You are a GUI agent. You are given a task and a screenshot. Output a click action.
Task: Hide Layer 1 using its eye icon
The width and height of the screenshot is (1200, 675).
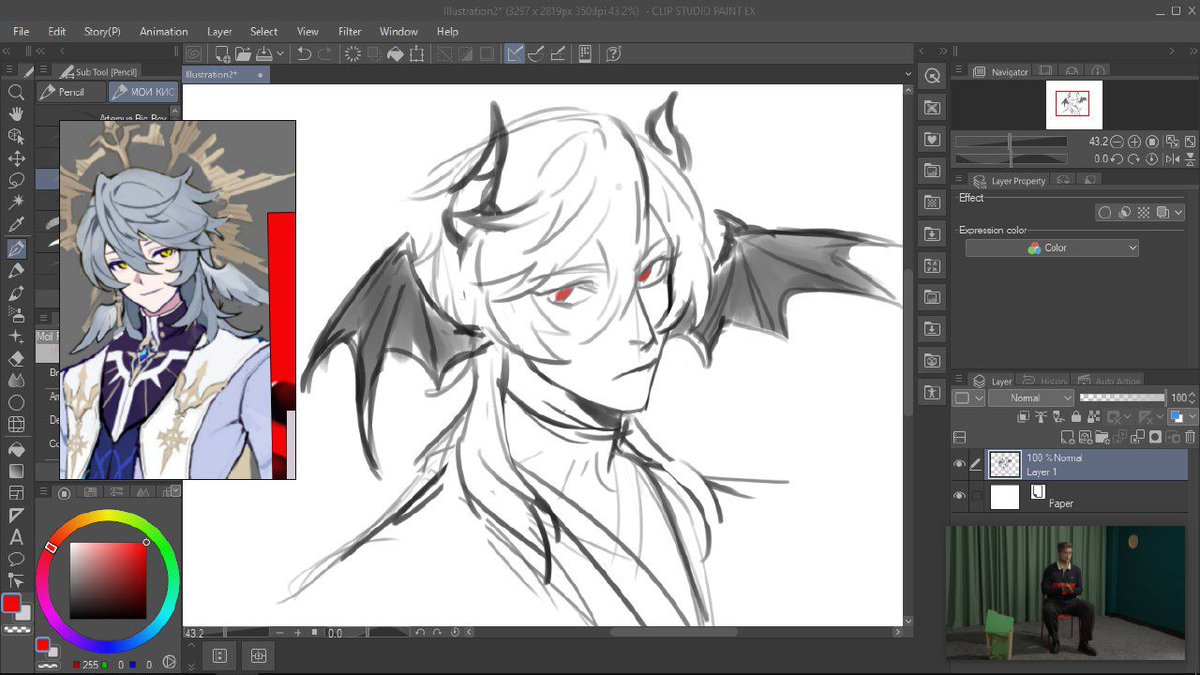point(959,464)
